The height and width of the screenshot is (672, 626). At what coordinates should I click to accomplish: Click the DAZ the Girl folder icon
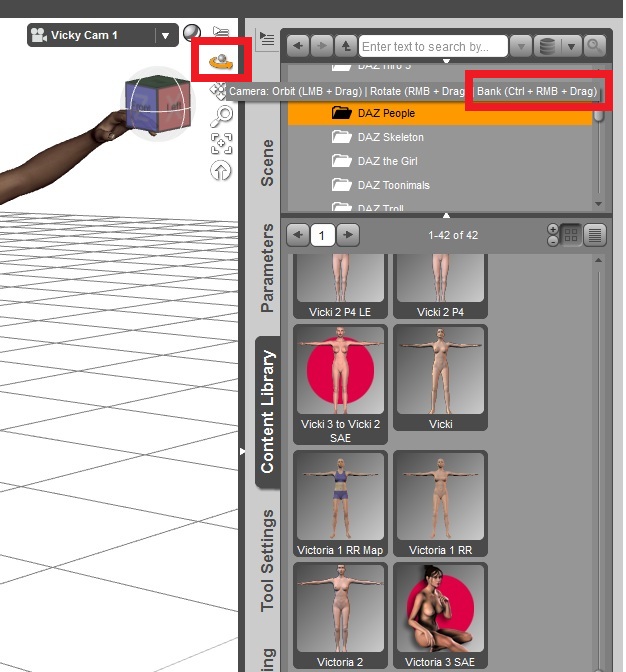[341, 161]
